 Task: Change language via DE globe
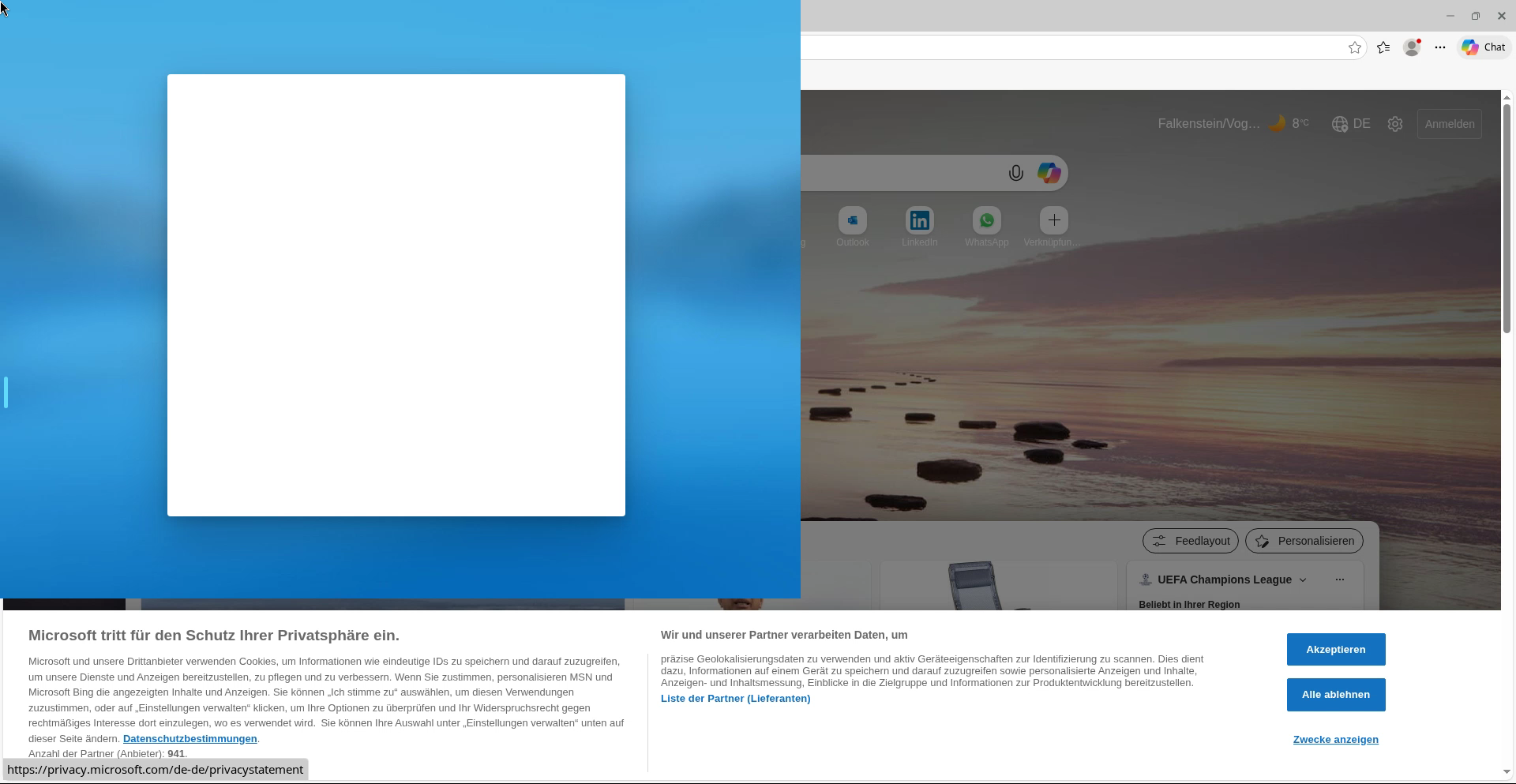1351,124
